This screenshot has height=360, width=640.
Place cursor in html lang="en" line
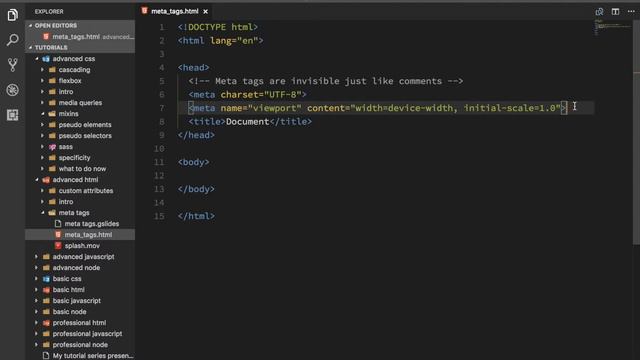(220, 40)
